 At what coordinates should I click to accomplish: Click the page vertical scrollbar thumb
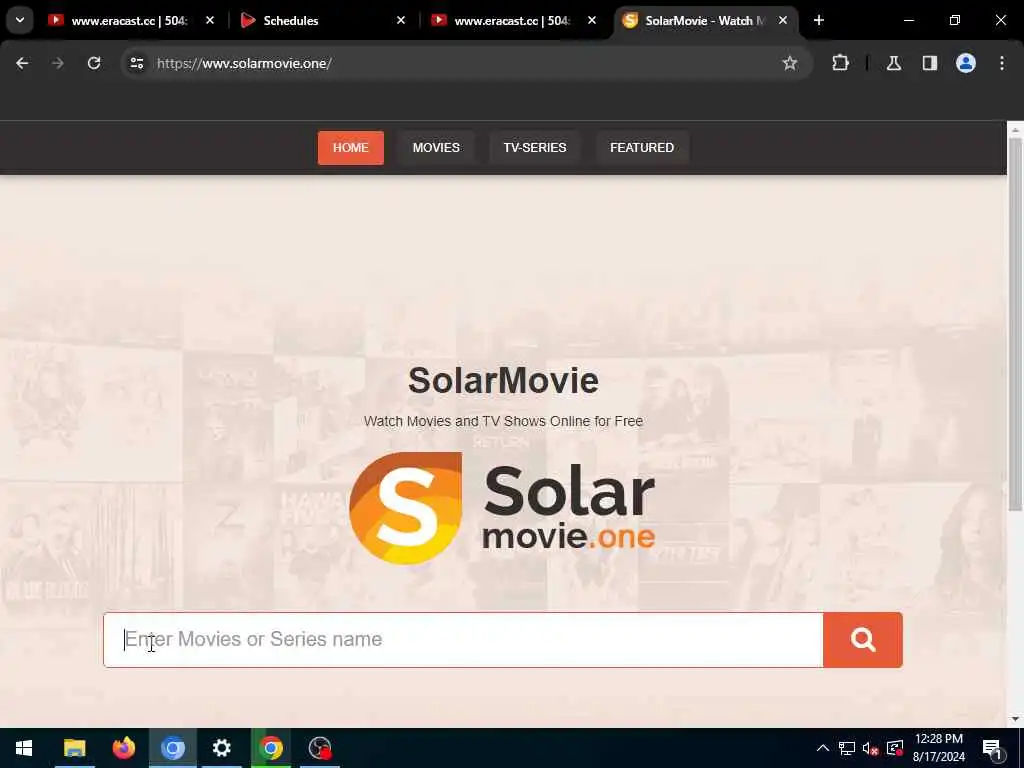[x=1015, y=323]
